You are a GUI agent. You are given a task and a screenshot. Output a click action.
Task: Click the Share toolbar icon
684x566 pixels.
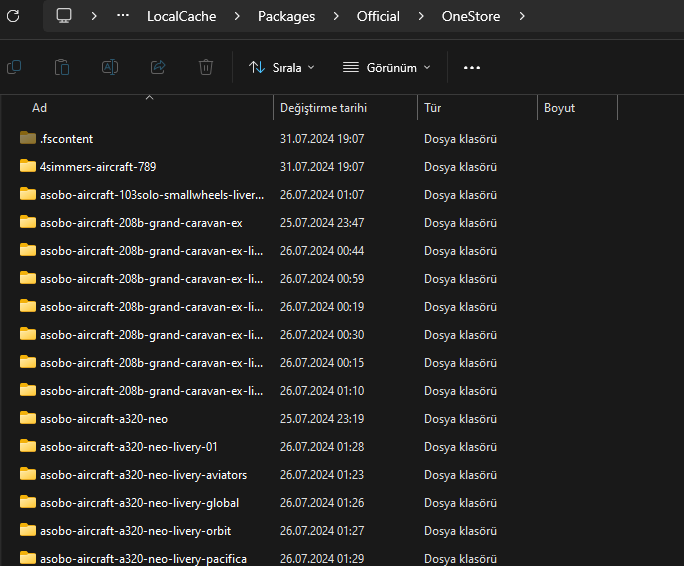pyautogui.click(x=158, y=67)
